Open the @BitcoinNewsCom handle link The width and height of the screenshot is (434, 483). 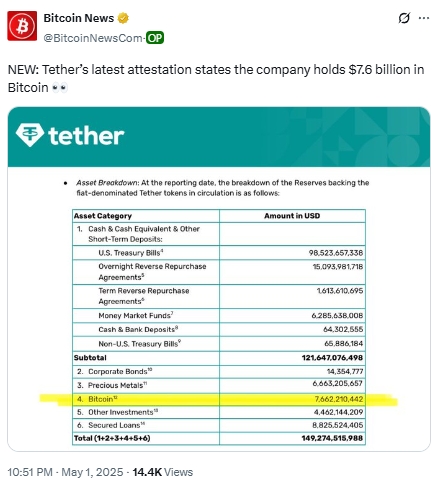pyautogui.click(x=93, y=38)
